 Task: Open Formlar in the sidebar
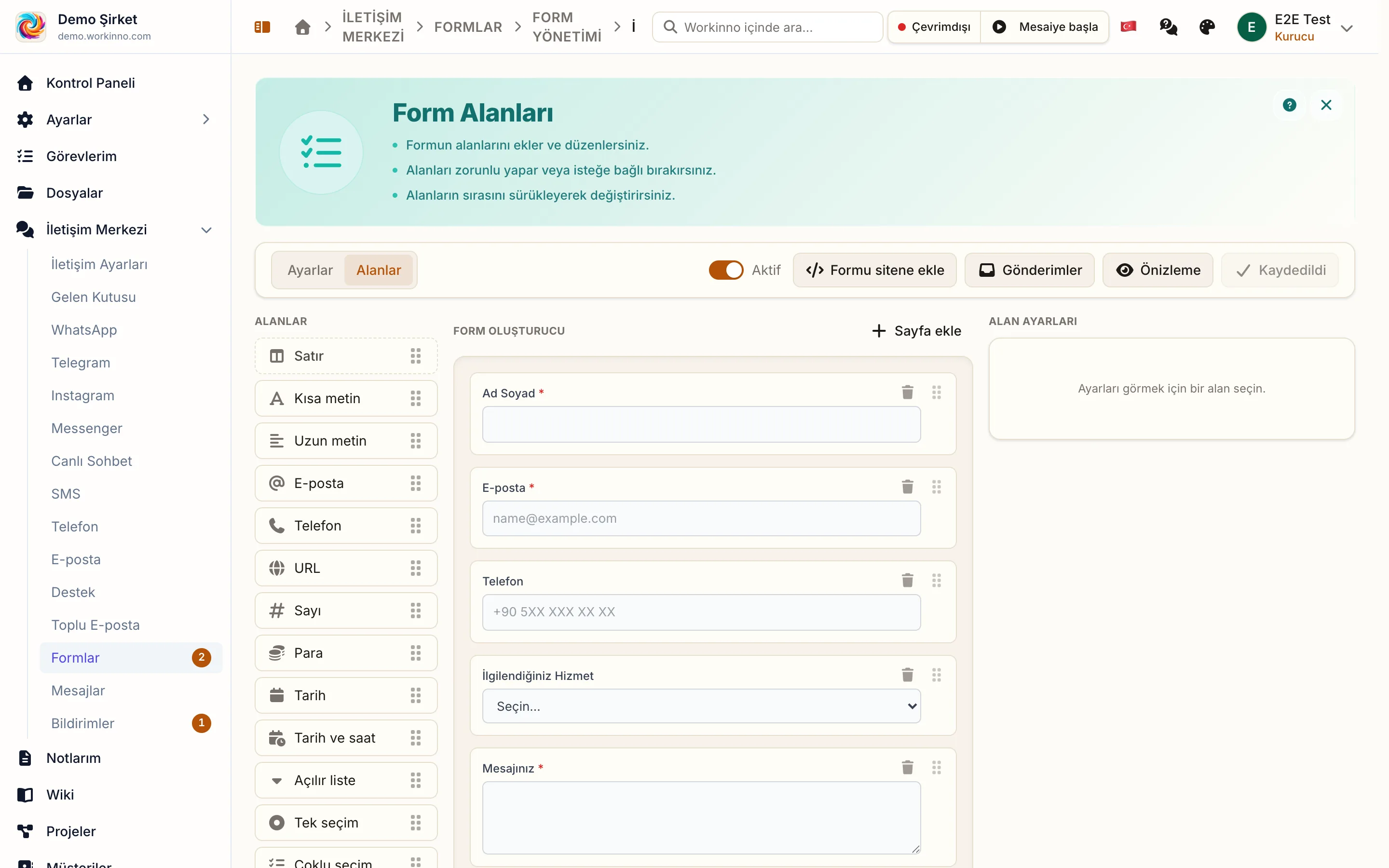(x=131, y=658)
